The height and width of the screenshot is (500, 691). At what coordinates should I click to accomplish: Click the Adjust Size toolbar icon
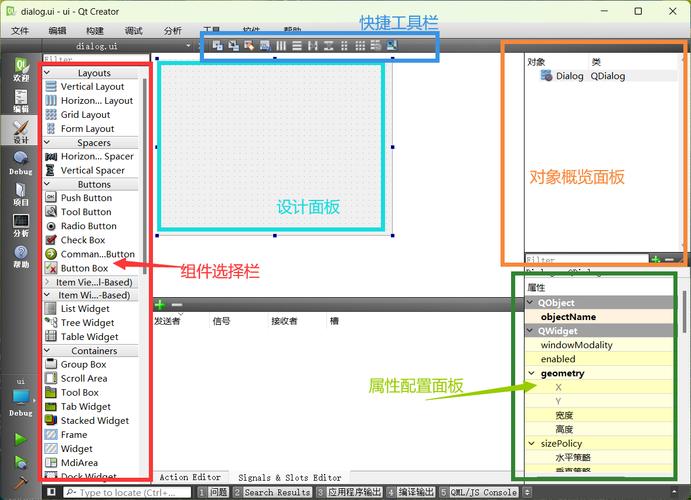[x=392, y=45]
